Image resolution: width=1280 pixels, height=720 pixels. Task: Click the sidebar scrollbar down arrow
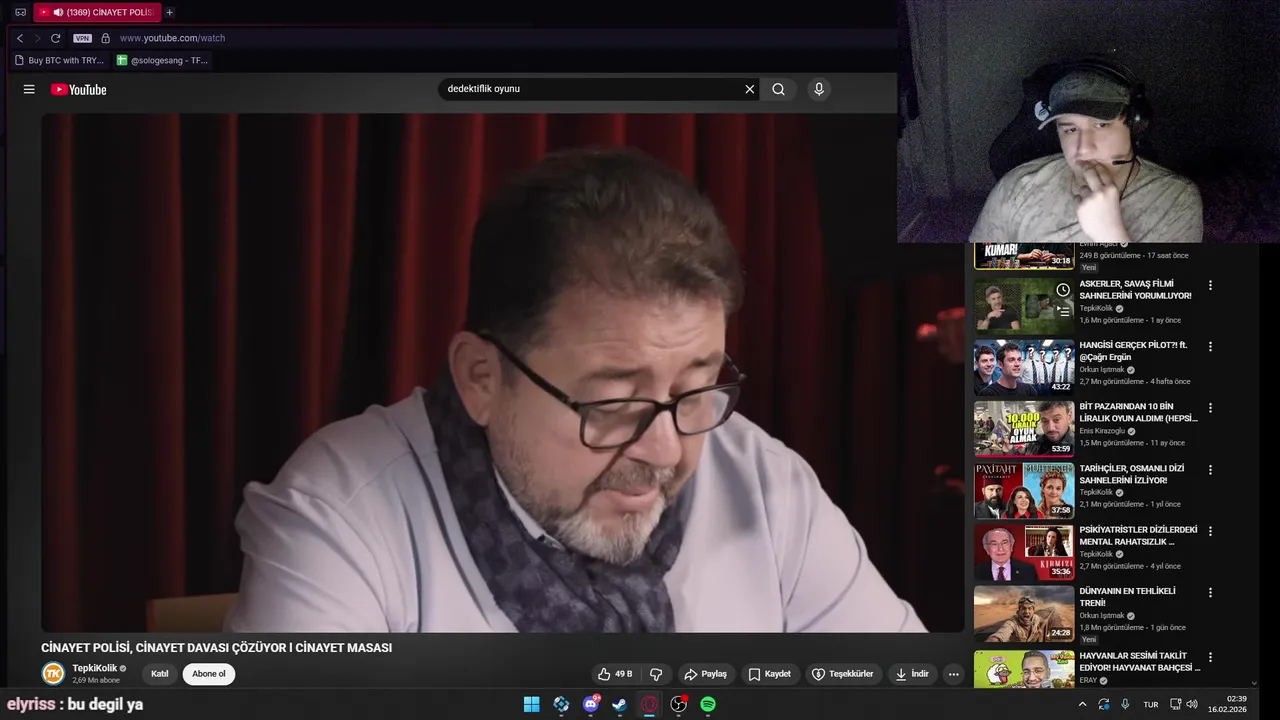[x=1255, y=684]
